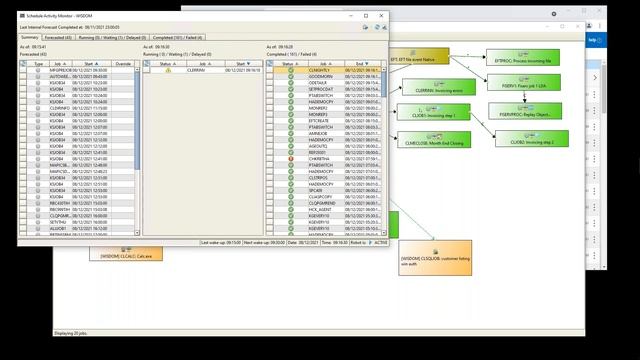Click the grid corner icon of Completed table
Viewport: 640px width, 360px height.
click(270, 64)
